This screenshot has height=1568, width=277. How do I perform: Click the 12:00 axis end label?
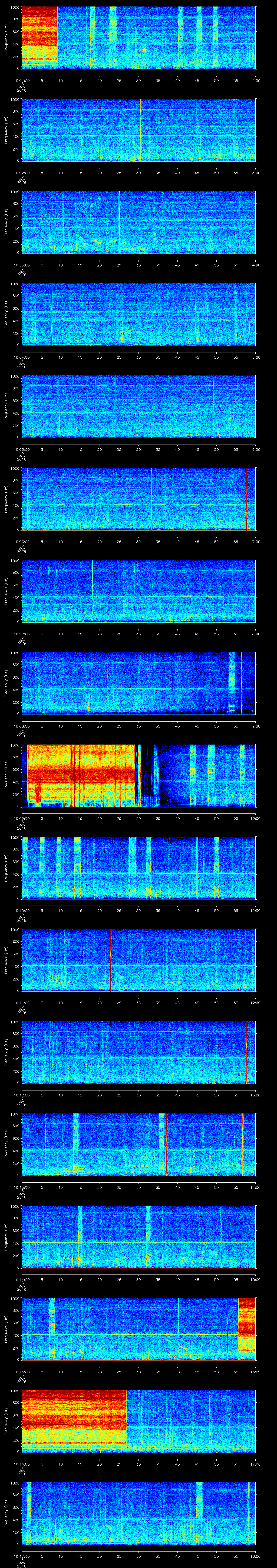255,1003
